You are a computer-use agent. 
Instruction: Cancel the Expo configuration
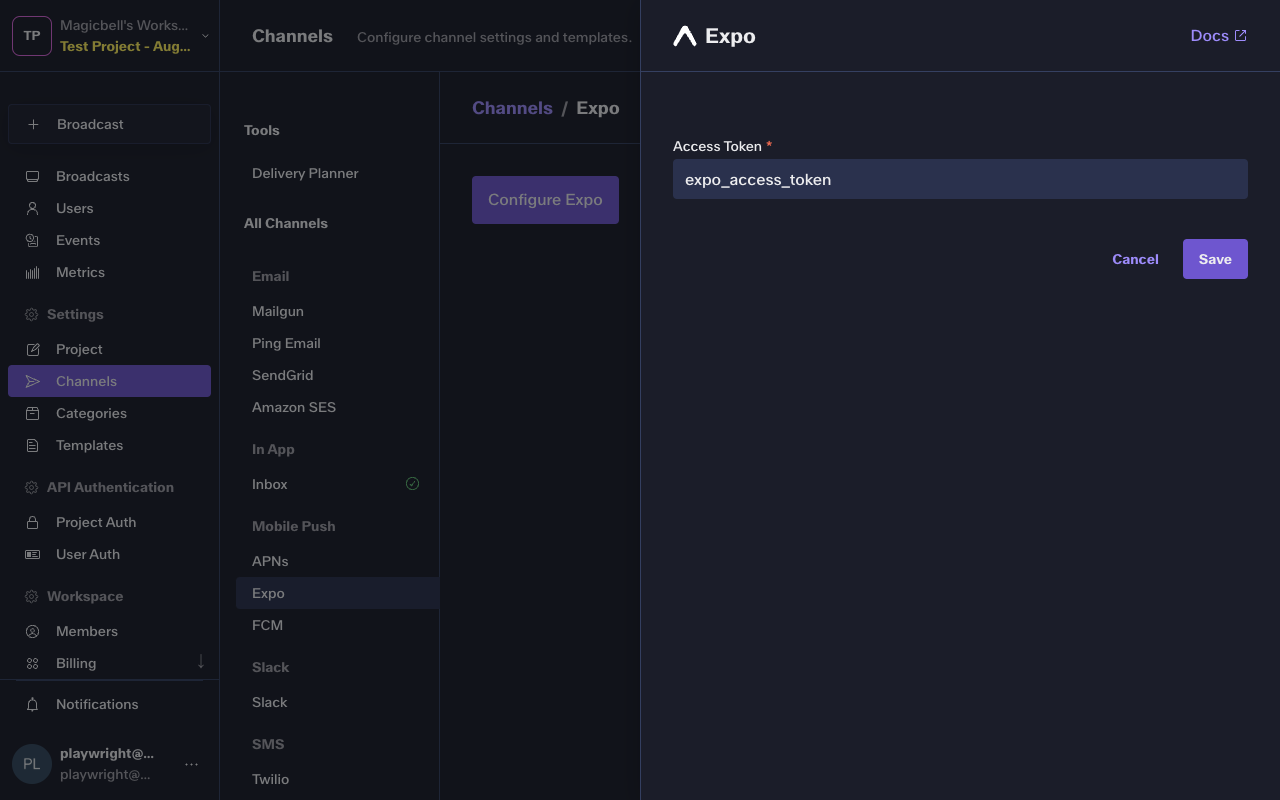[1135, 259]
